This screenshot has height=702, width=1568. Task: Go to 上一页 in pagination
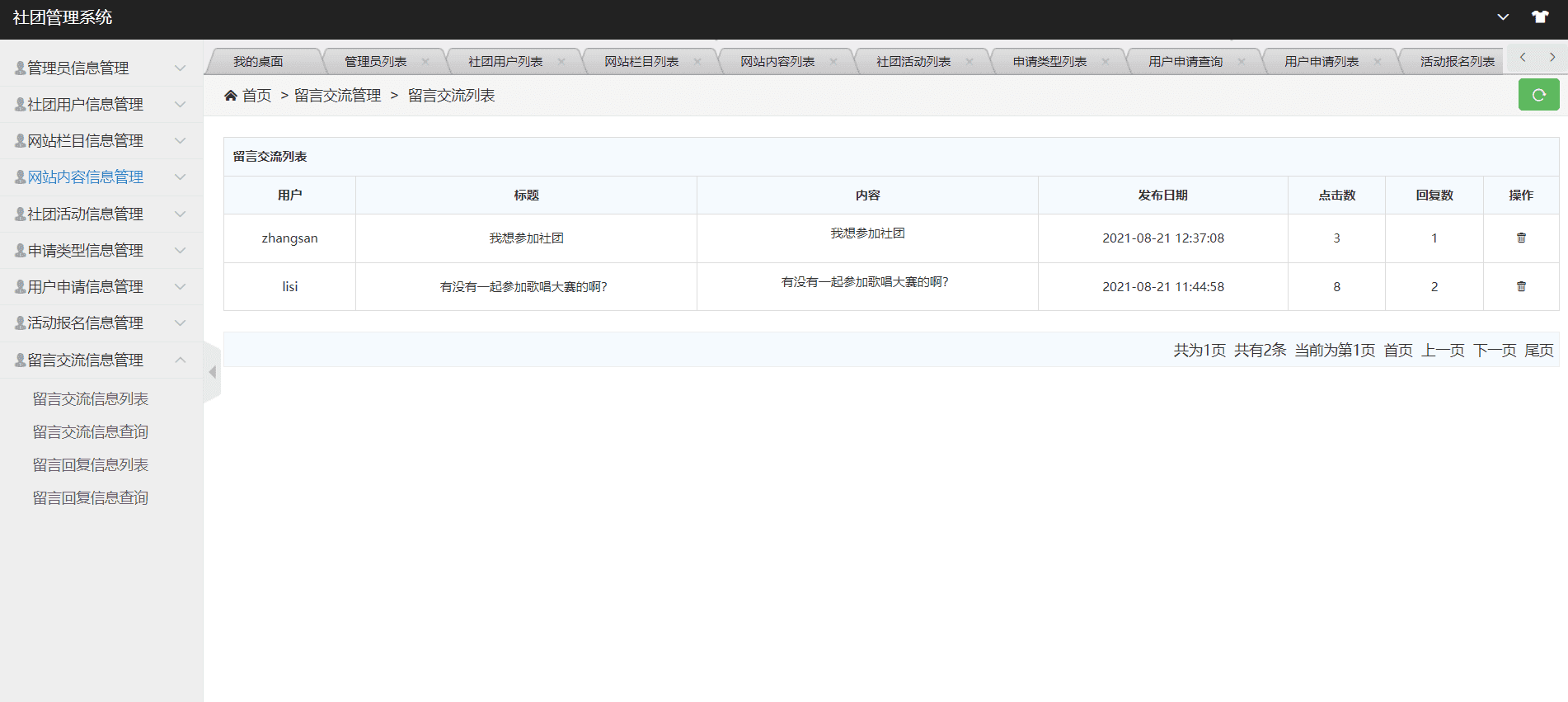[1443, 351]
